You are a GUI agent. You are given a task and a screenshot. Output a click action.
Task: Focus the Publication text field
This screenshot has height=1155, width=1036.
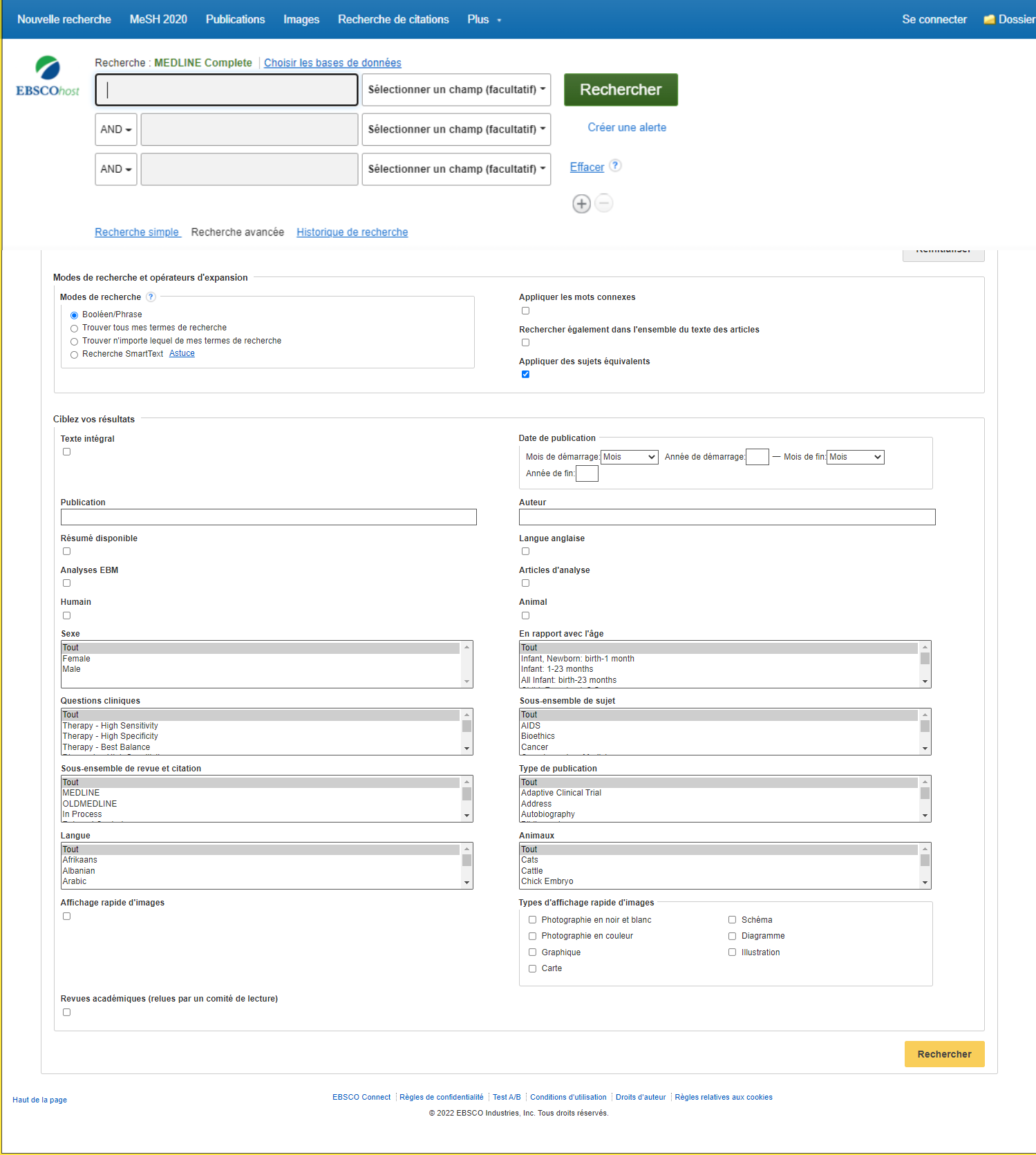(x=269, y=517)
